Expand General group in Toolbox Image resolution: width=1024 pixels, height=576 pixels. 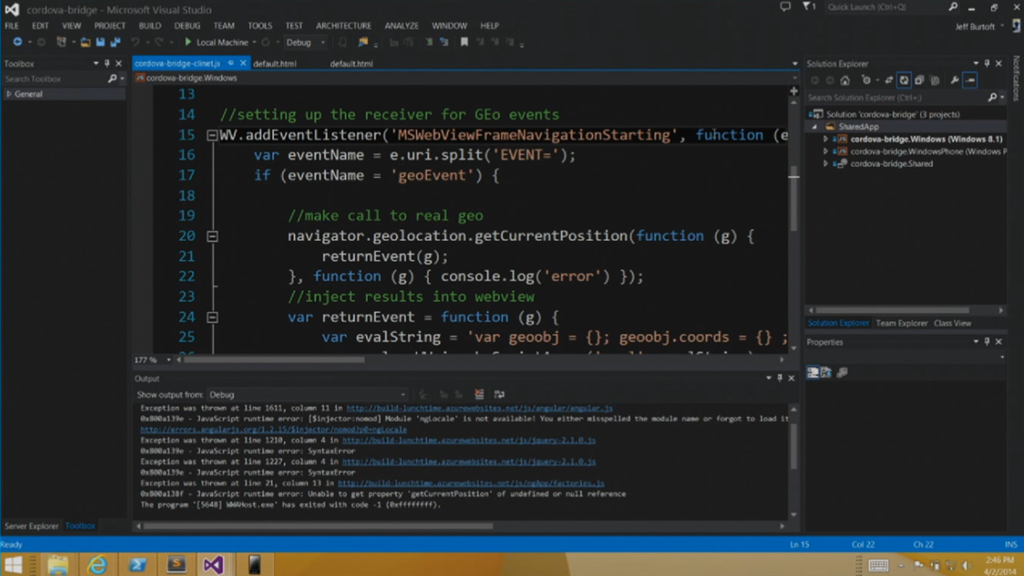coord(9,94)
